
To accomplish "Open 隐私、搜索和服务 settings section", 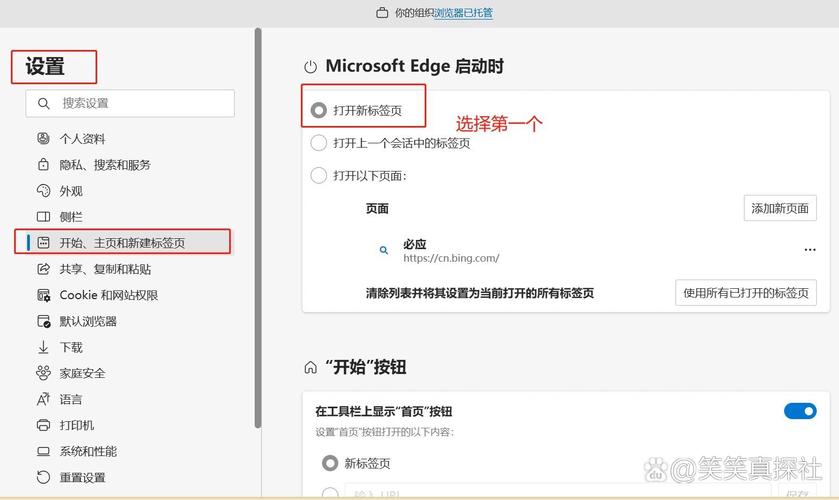I will coord(105,165).
